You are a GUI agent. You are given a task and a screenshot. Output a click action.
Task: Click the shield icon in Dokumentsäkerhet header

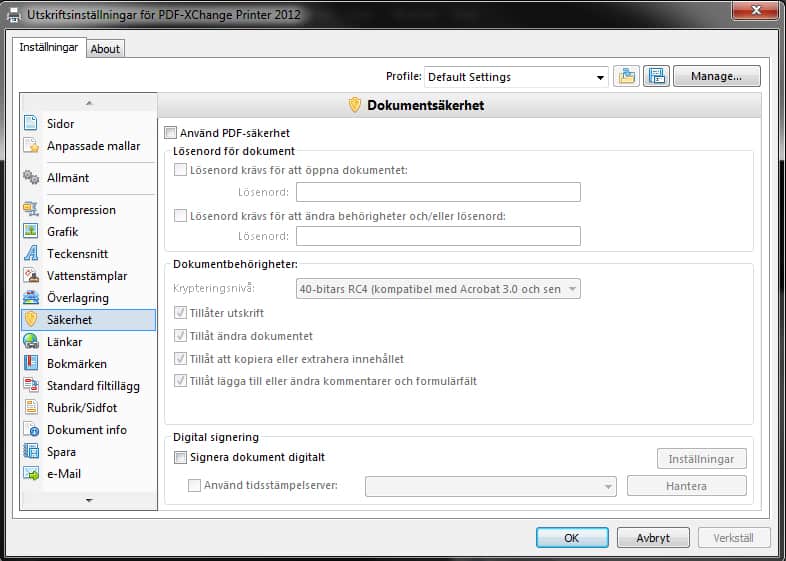coord(354,105)
